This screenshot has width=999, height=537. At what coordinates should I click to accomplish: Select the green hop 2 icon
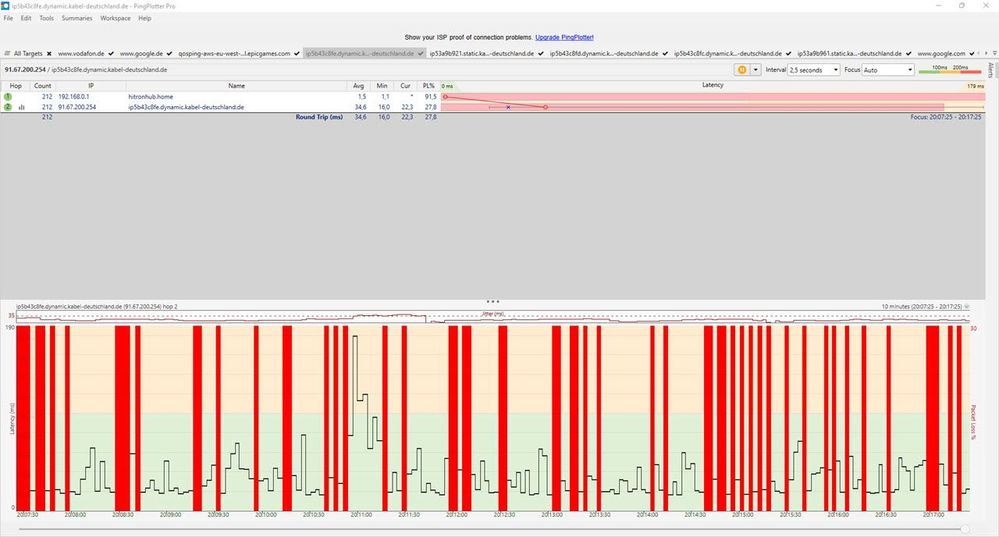pyautogui.click(x=8, y=107)
